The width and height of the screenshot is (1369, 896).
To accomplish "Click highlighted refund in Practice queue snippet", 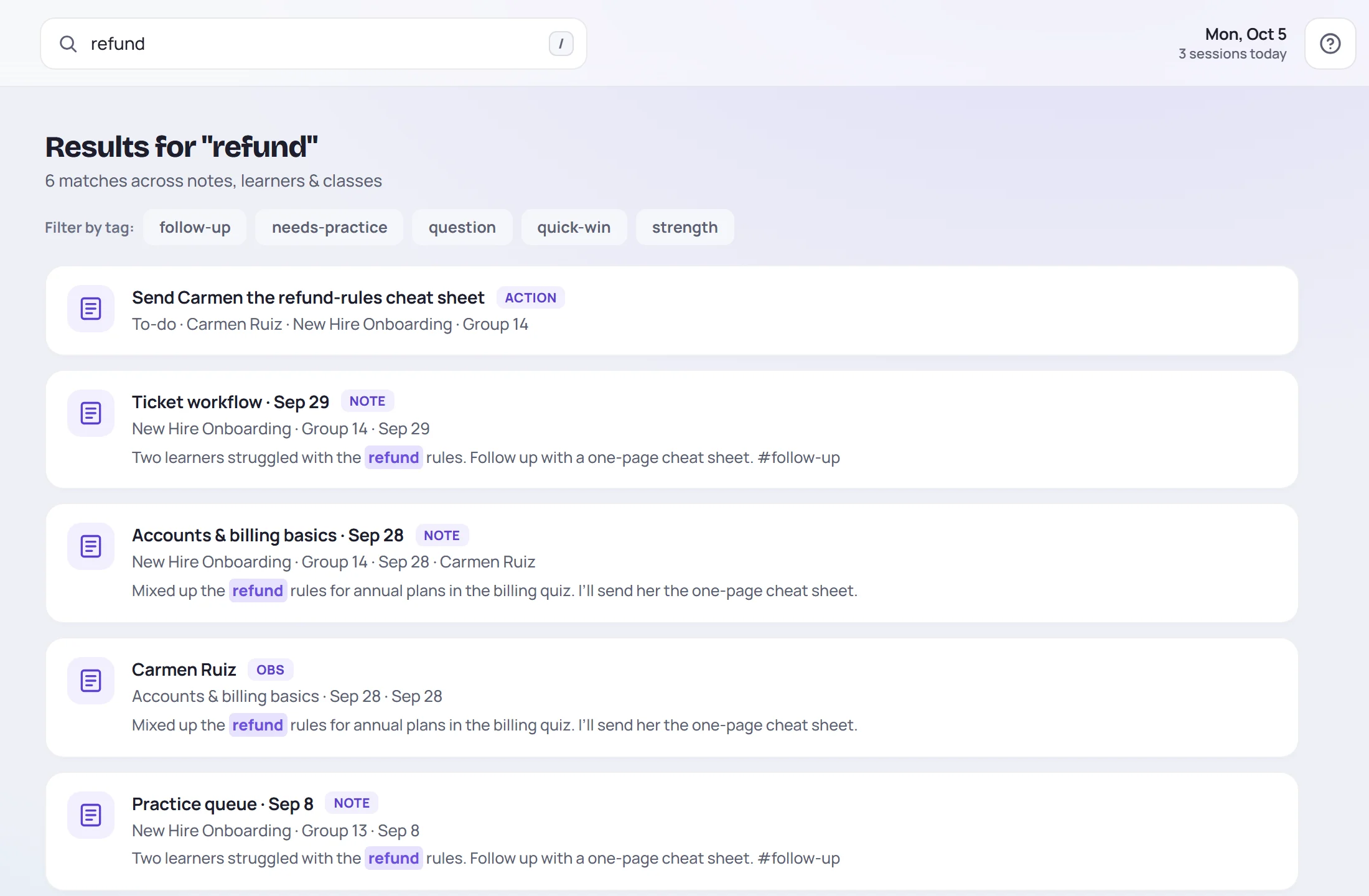I will [x=393, y=858].
